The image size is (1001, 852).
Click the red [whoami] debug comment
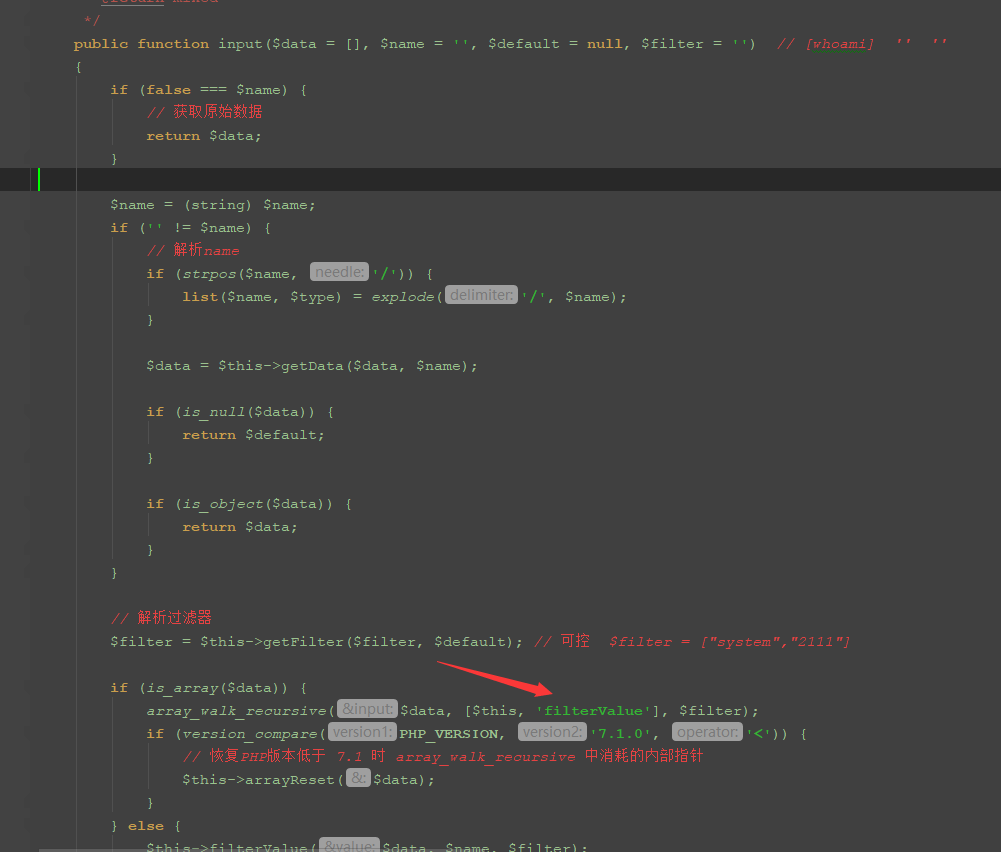[839, 44]
